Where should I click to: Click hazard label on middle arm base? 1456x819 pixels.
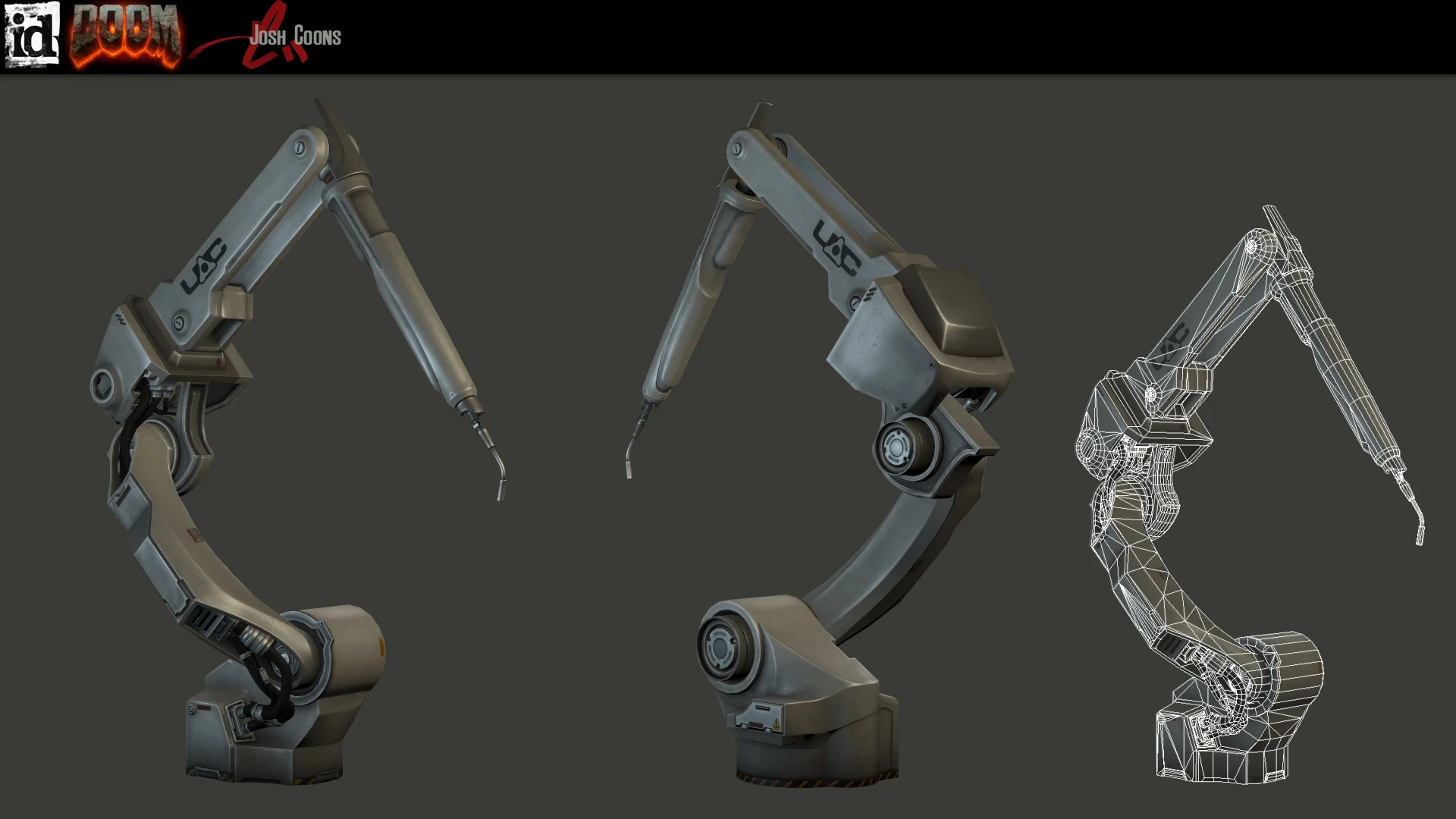(775, 726)
